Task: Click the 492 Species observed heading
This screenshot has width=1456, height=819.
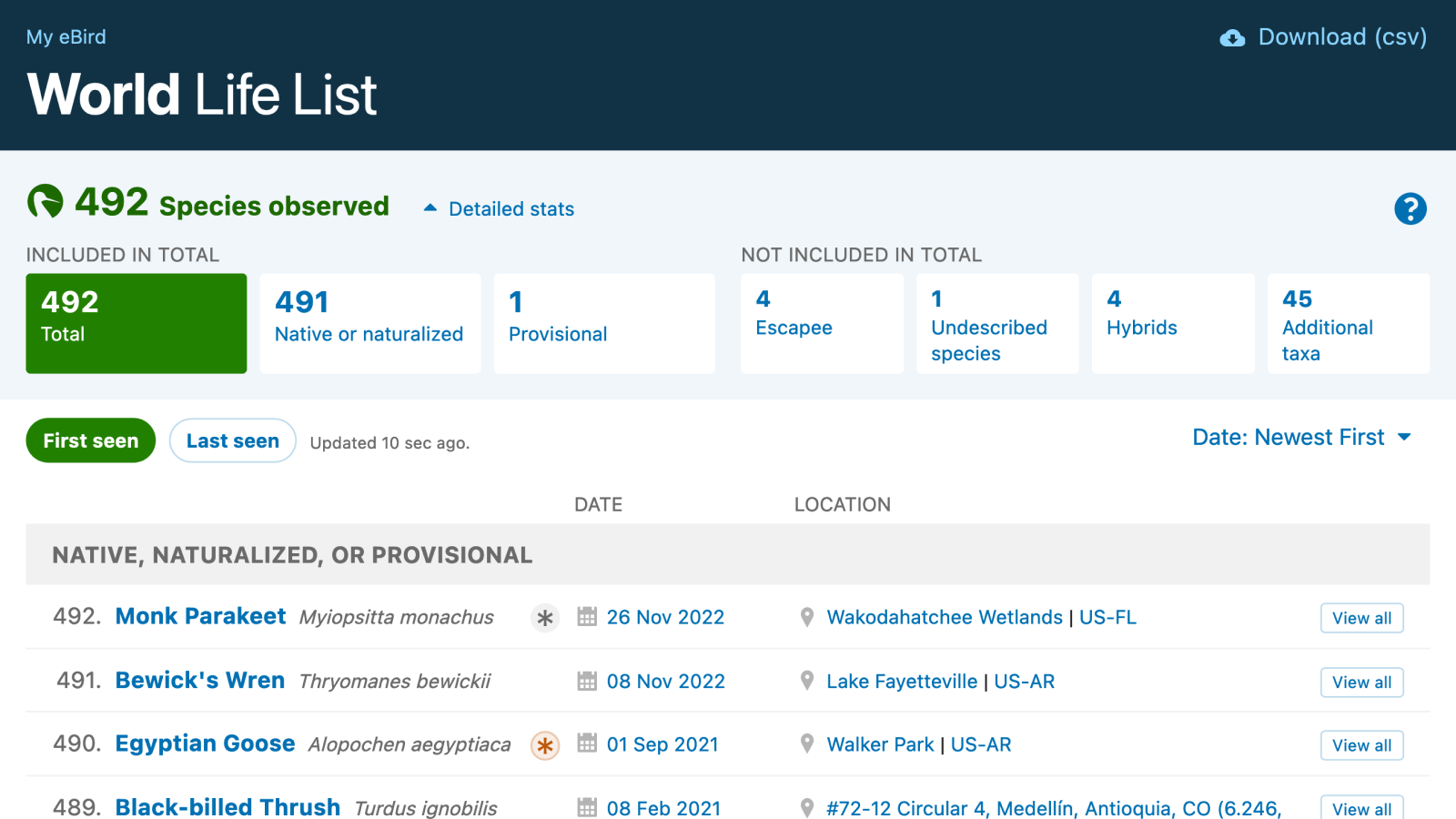Action: (232, 202)
